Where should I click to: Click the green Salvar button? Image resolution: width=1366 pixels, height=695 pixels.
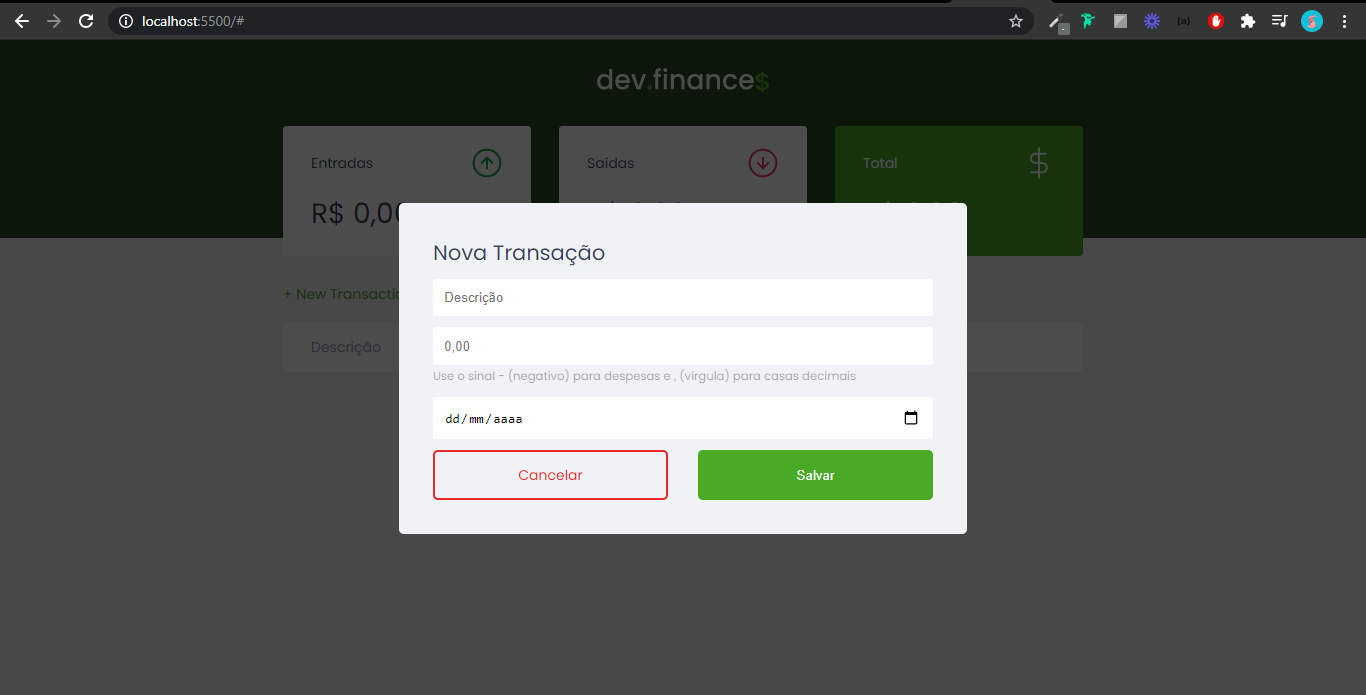pos(815,475)
